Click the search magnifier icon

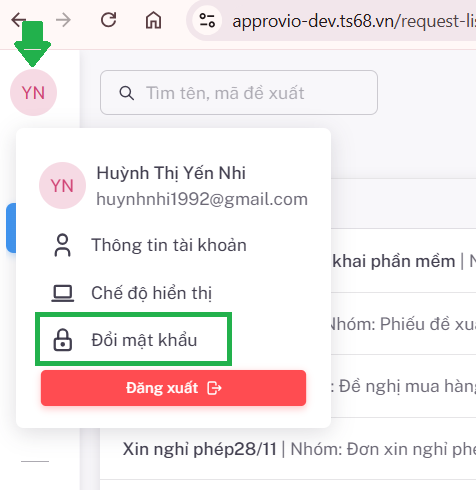tap(127, 93)
